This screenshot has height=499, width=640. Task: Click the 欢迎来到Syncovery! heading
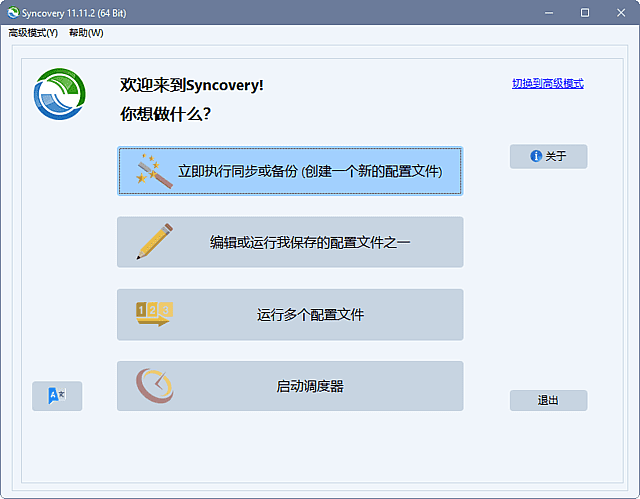pyautogui.click(x=192, y=85)
